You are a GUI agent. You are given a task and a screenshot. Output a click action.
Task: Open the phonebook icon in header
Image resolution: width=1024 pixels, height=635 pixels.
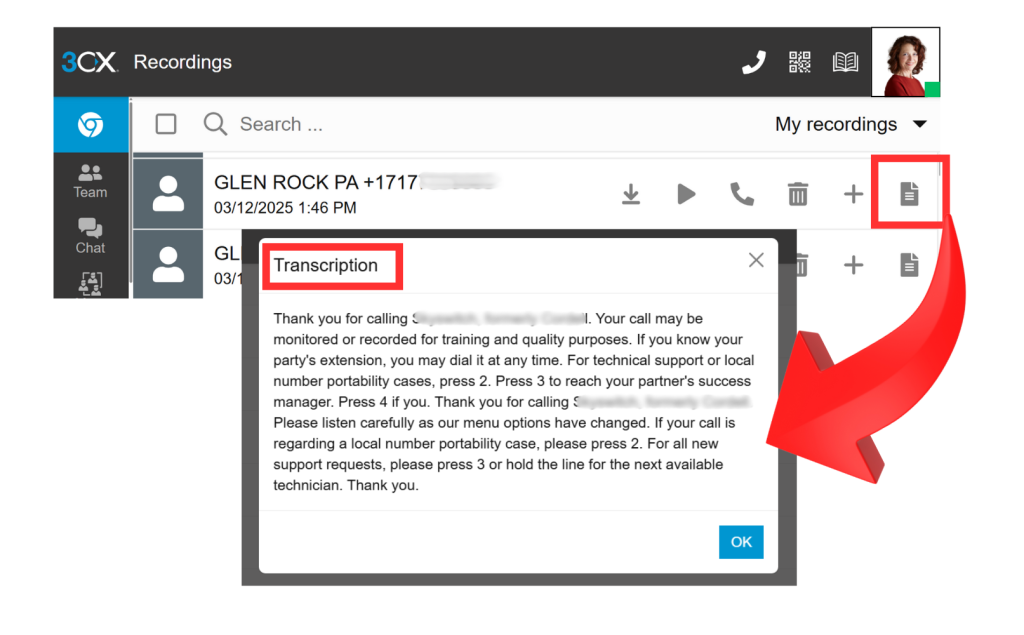pos(846,62)
